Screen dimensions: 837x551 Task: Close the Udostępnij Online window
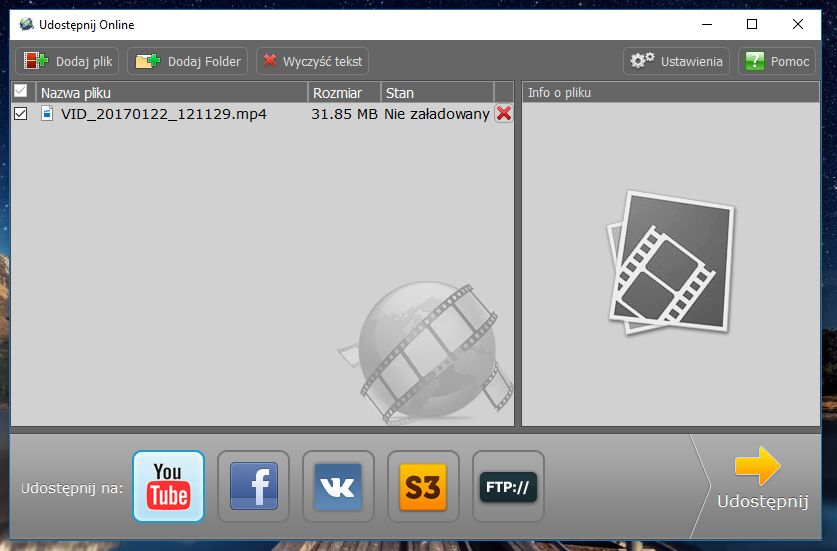pos(797,25)
